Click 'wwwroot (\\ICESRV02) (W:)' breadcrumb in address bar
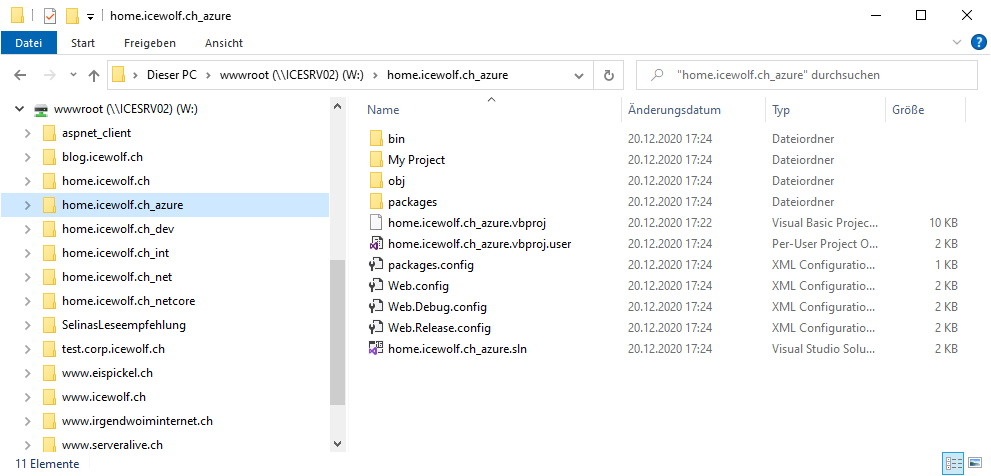 (291, 75)
